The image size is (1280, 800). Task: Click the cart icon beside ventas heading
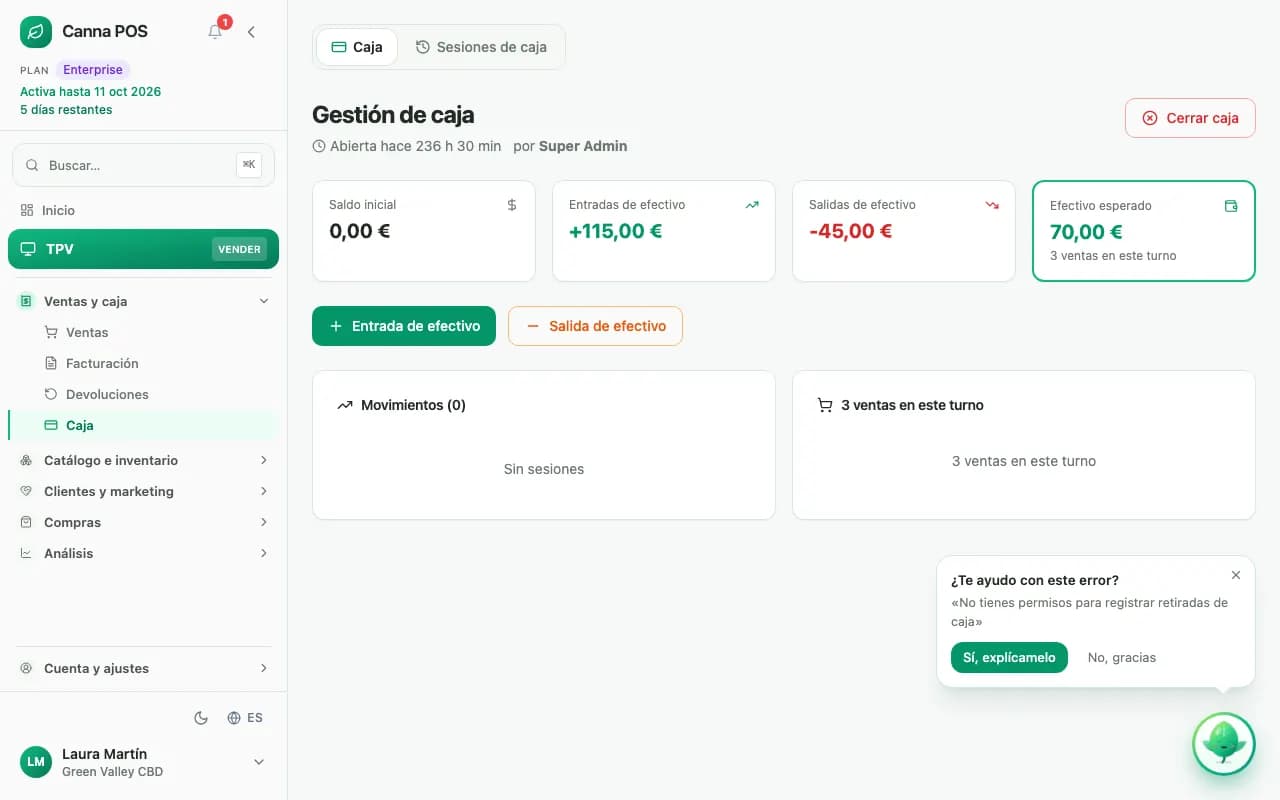pyautogui.click(x=825, y=405)
